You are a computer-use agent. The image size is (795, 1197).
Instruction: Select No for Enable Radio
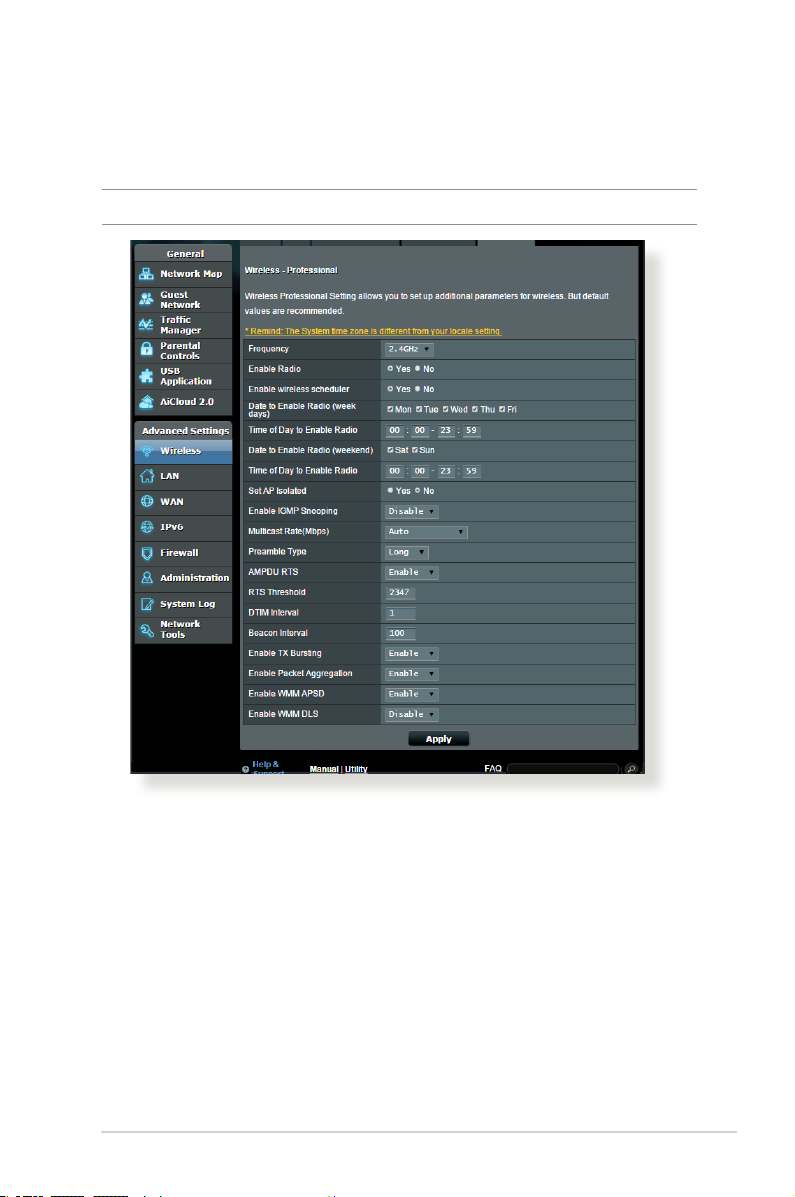[418, 369]
